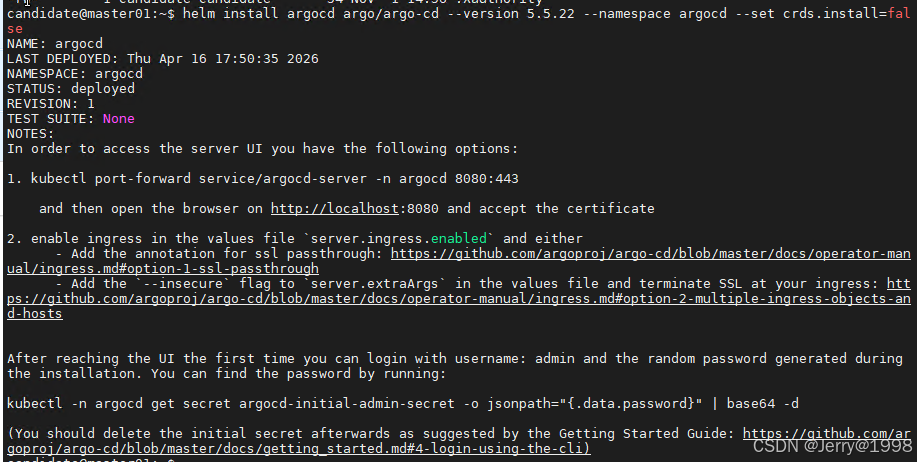The height and width of the screenshot is (462, 917).
Task: Open the ssl-passthrough GitHub docs link
Action: click(650, 254)
